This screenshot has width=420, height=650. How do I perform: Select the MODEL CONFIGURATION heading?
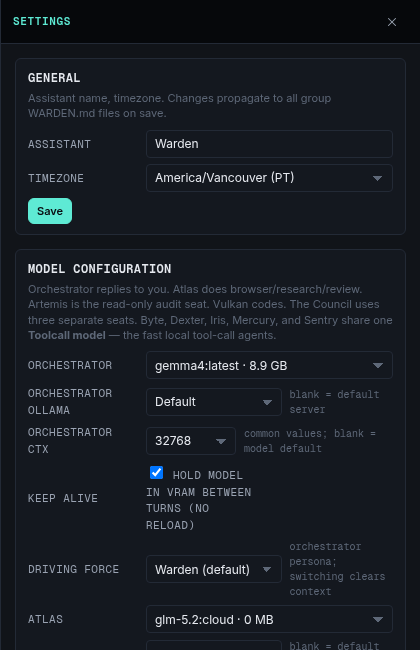100,269
